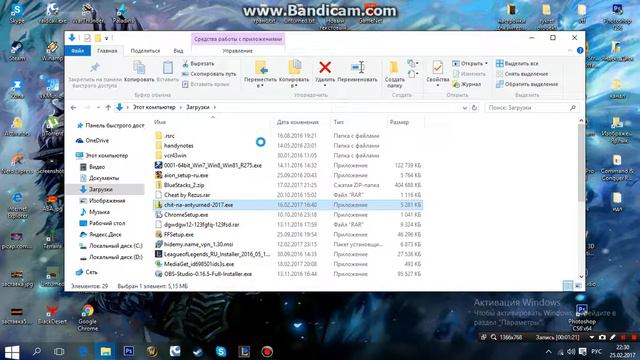The width and height of the screenshot is (640, 360).
Task: Click Обратить выделение in ribbon
Action: pos(527,84)
